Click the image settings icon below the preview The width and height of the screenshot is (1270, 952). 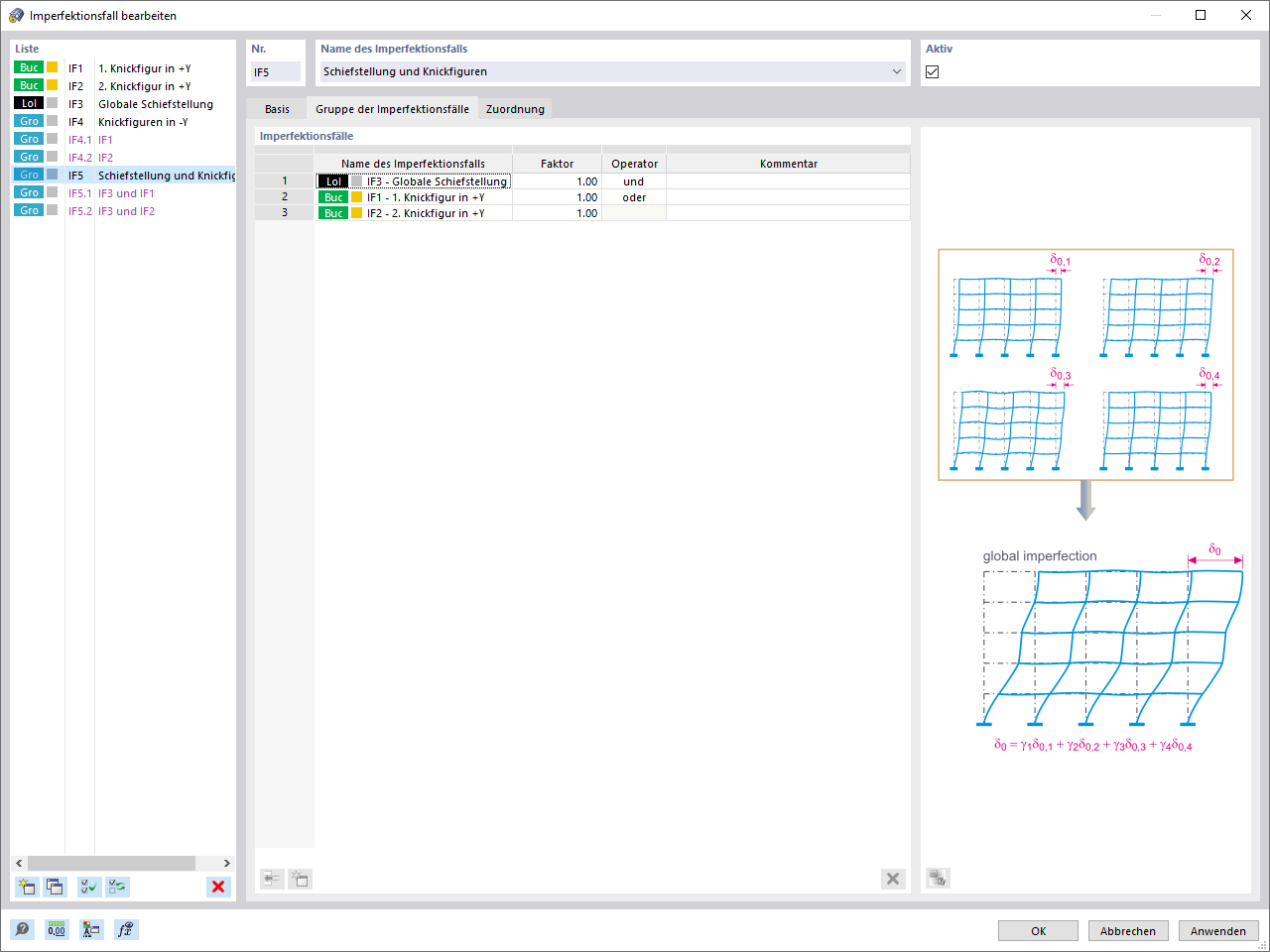tap(938, 878)
